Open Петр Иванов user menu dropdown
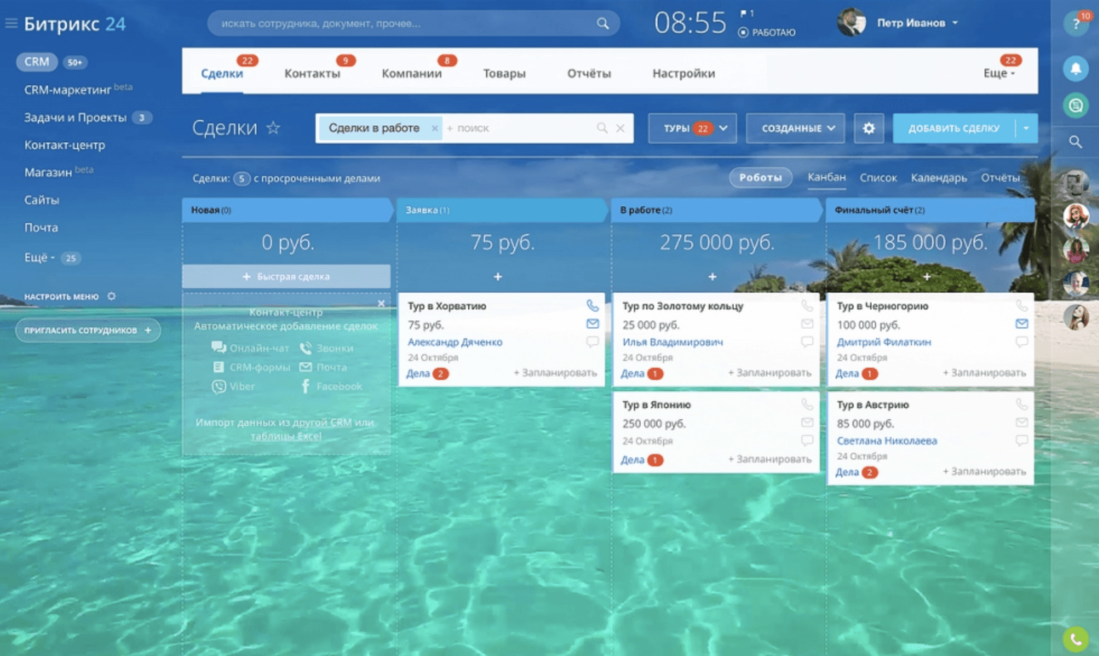The image size is (1099, 656). tap(917, 23)
